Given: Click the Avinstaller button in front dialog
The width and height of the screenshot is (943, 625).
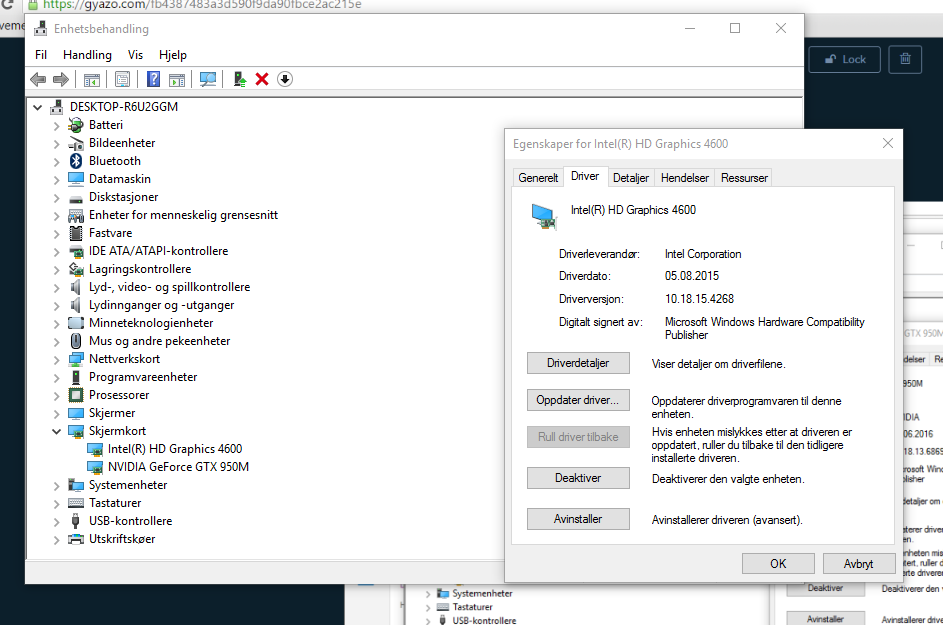Looking at the screenshot, I should pyautogui.click(x=578, y=519).
